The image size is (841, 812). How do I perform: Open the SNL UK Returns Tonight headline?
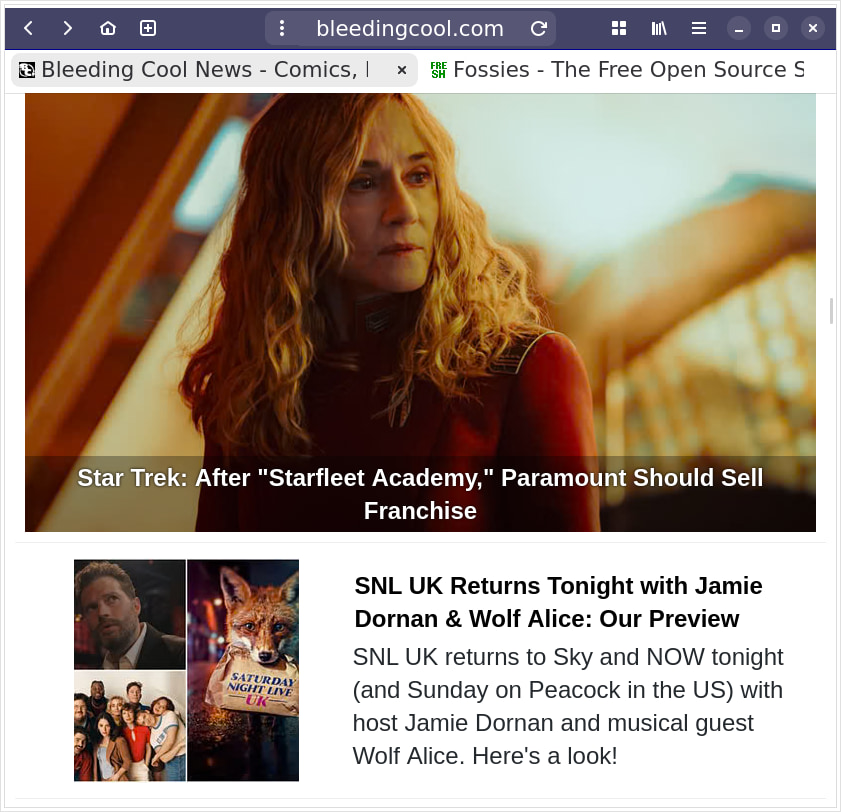coord(558,602)
